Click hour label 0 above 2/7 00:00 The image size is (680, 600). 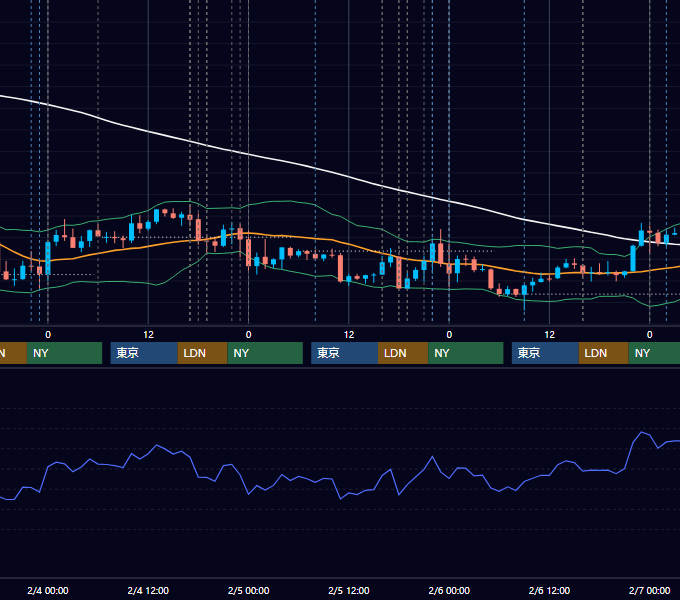pos(650,335)
